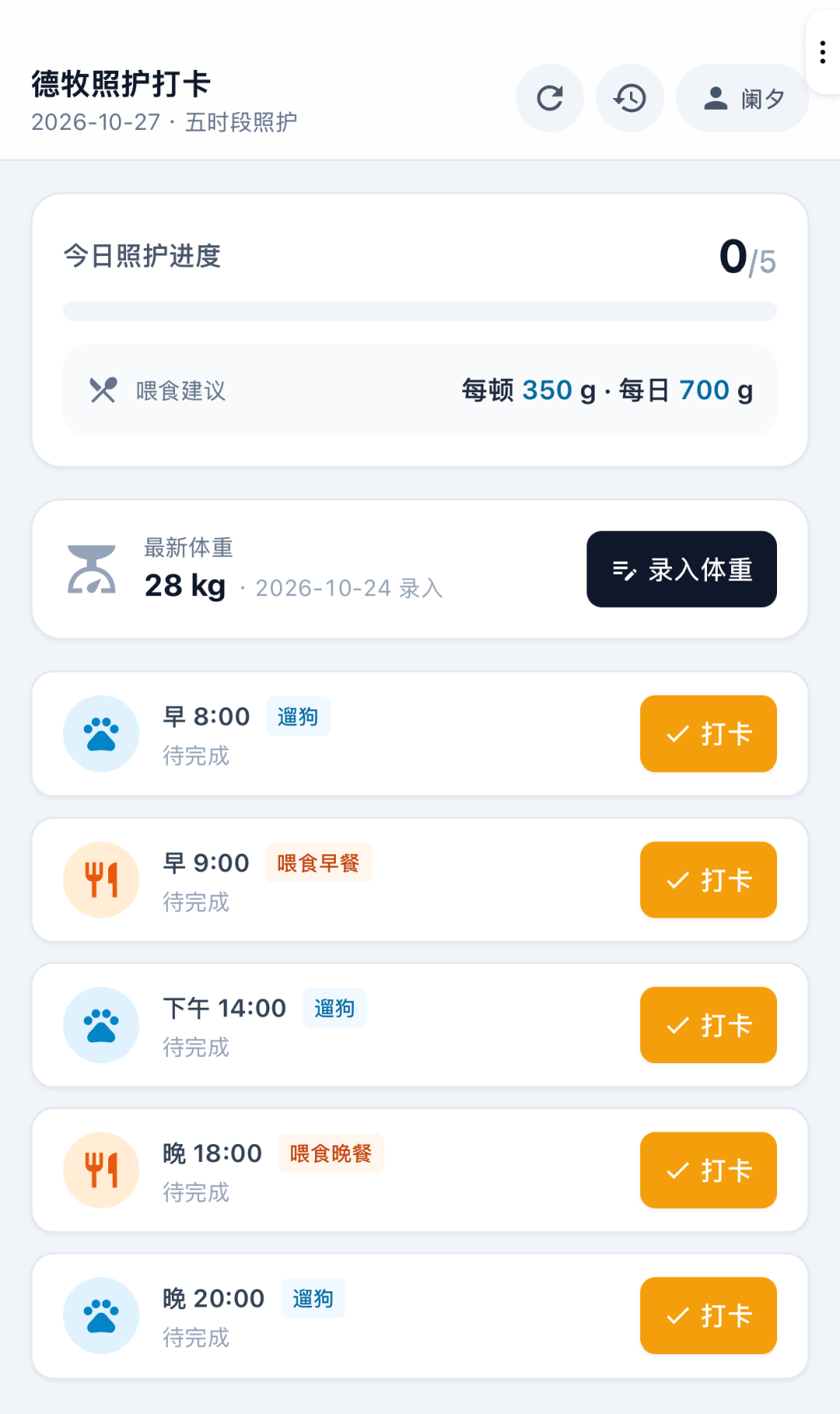Click the 喂食建议 recommendation row
The width and height of the screenshot is (840, 1414).
pos(420,390)
